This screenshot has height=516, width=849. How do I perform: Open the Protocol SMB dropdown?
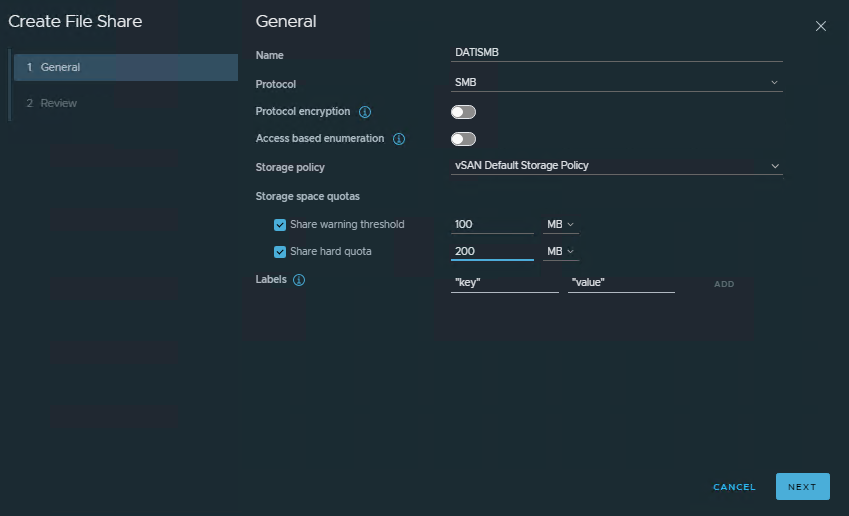click(617, 82)
